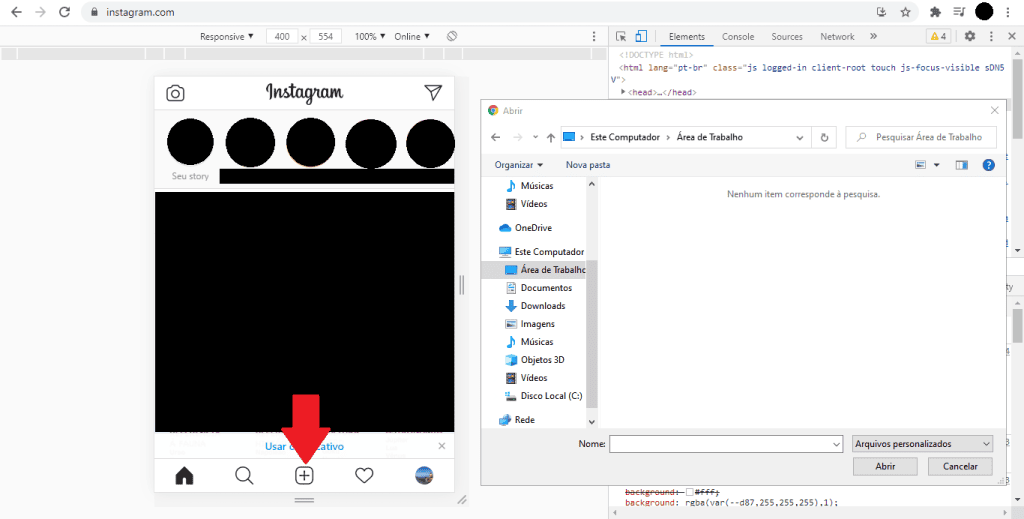Select Imagens in the navigation tree
The width and height of the screenshot is (1024, 519).
click(530, 324)
